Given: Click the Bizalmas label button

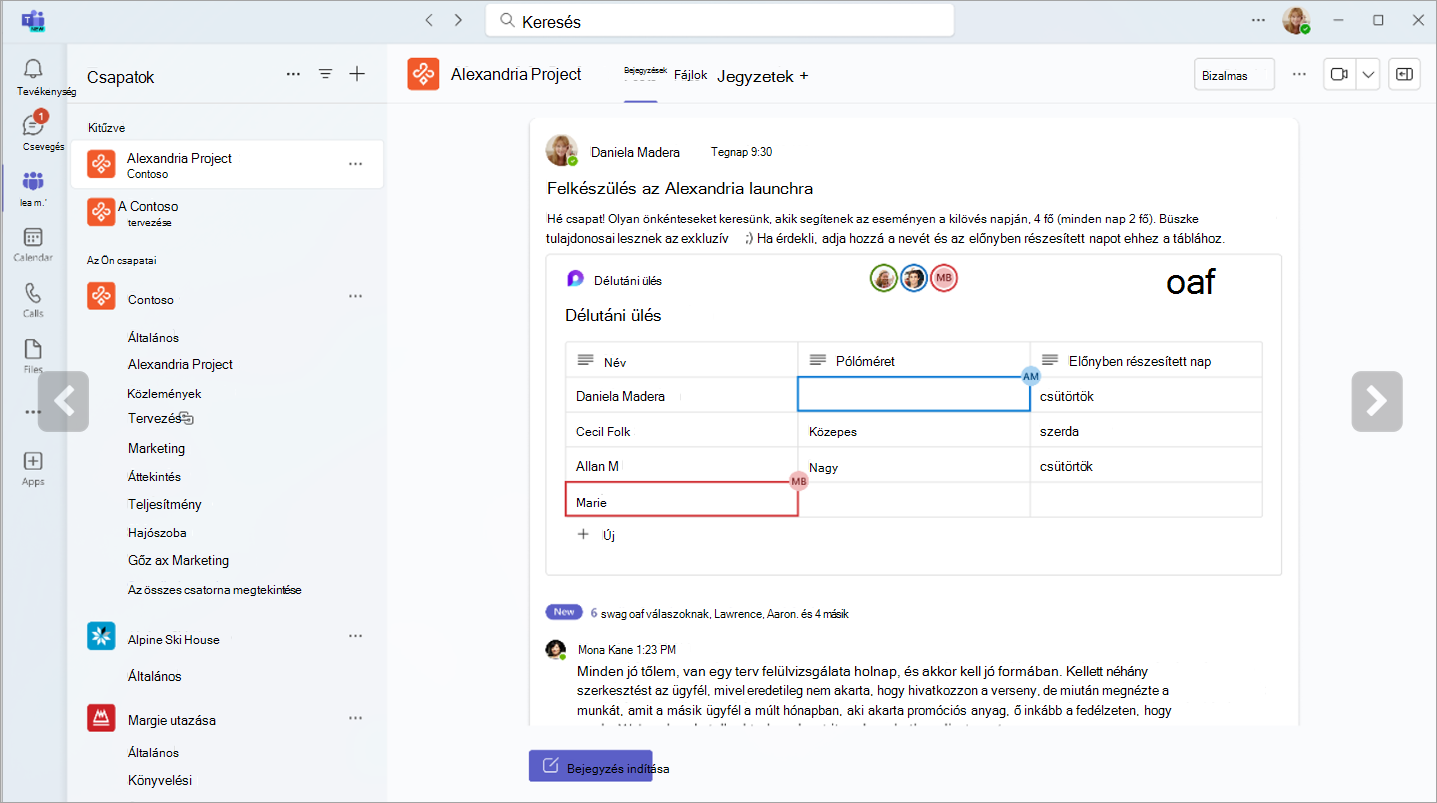Looking at the screenshot, I should pos(1234,75).
